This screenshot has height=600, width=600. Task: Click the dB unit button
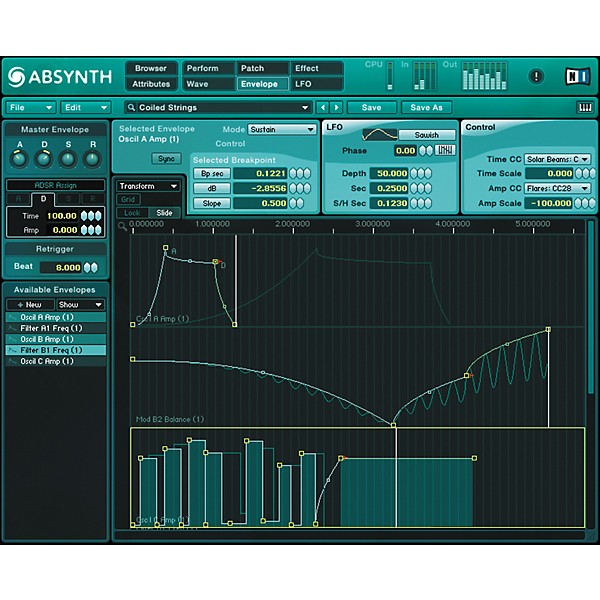pyautogui.click(x=212, y=188)
